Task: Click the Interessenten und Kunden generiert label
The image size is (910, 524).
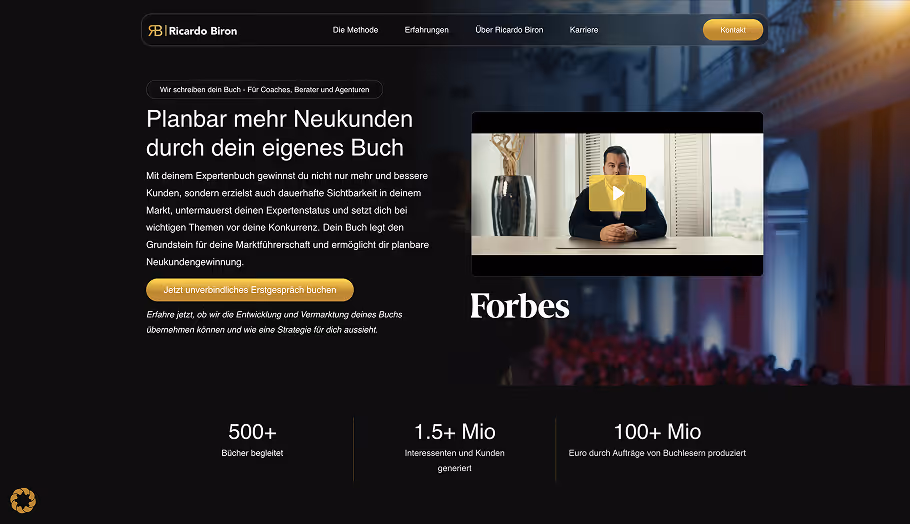Action: [x=454, y=460]
